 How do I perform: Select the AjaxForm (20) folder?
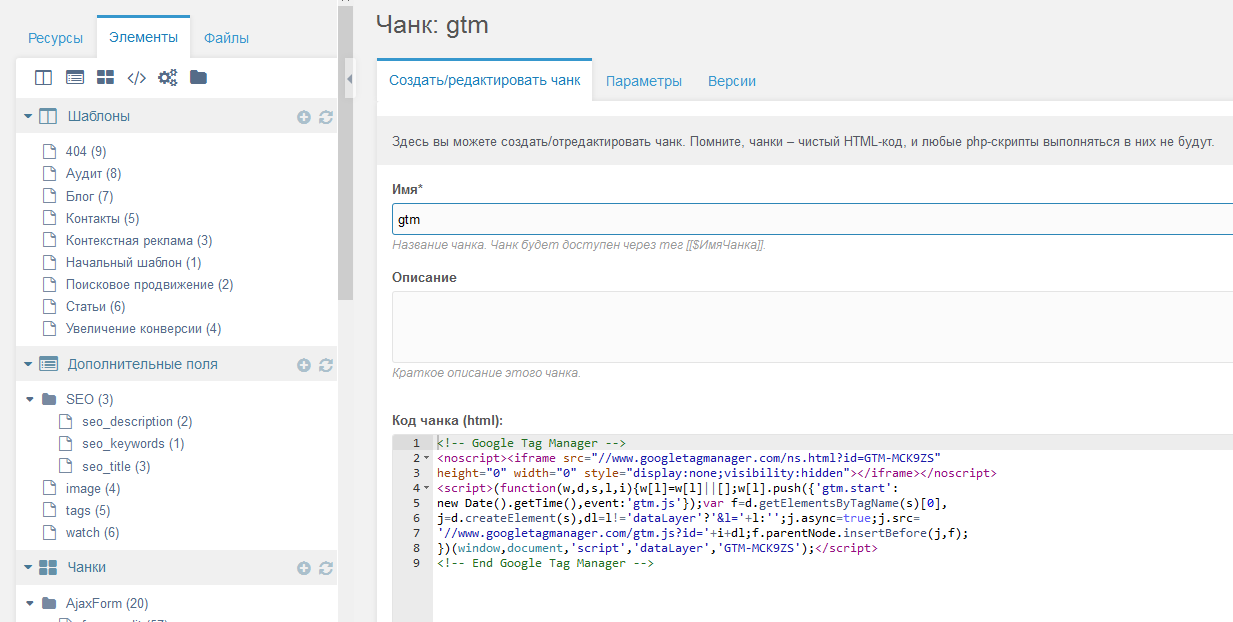click(107, 603)
